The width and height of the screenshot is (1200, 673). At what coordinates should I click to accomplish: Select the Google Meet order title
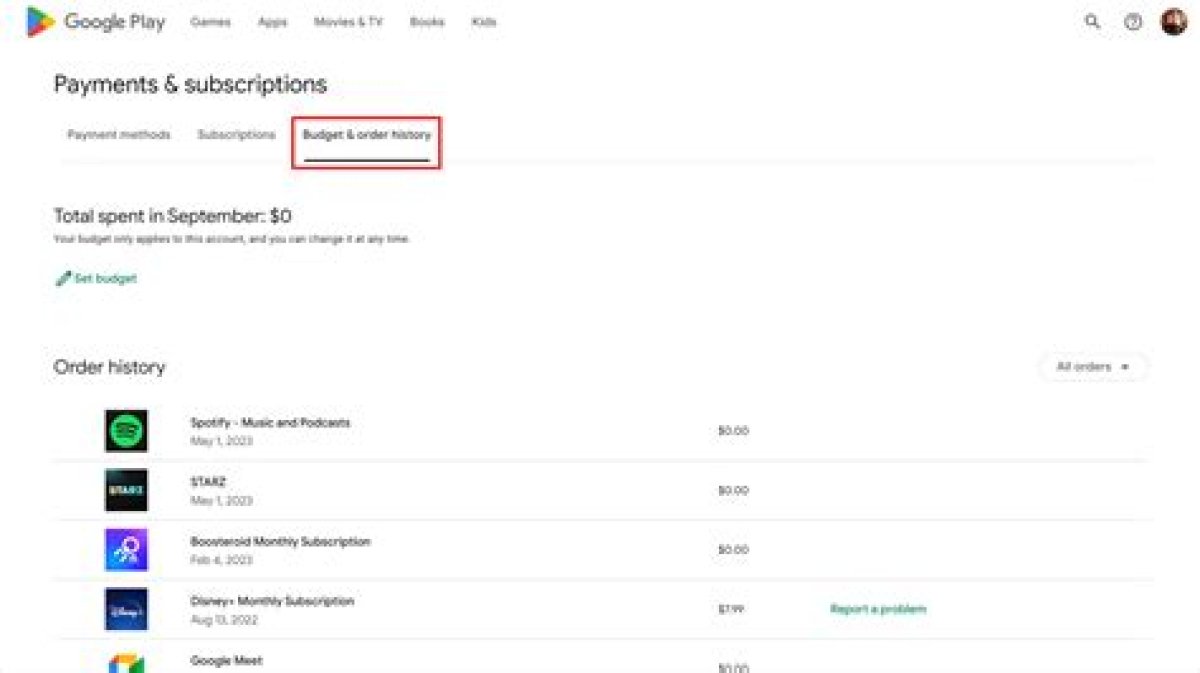(x=224, y=661)
